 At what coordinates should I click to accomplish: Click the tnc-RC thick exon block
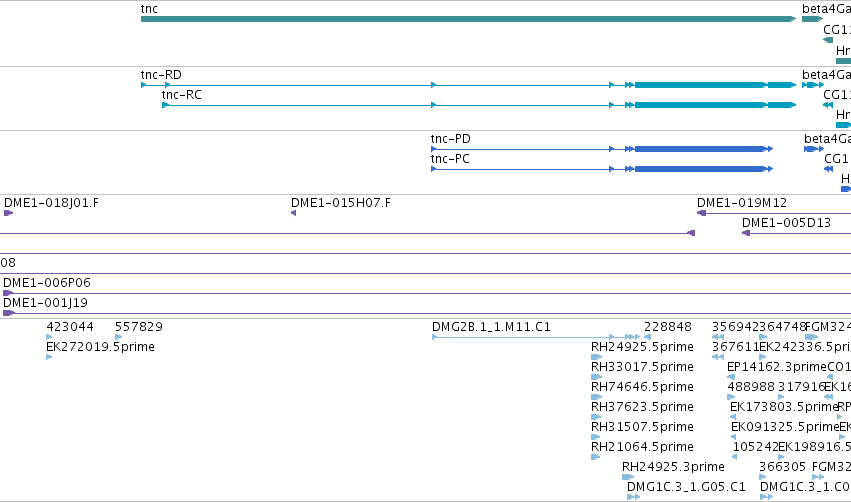(x=700, y=105)
